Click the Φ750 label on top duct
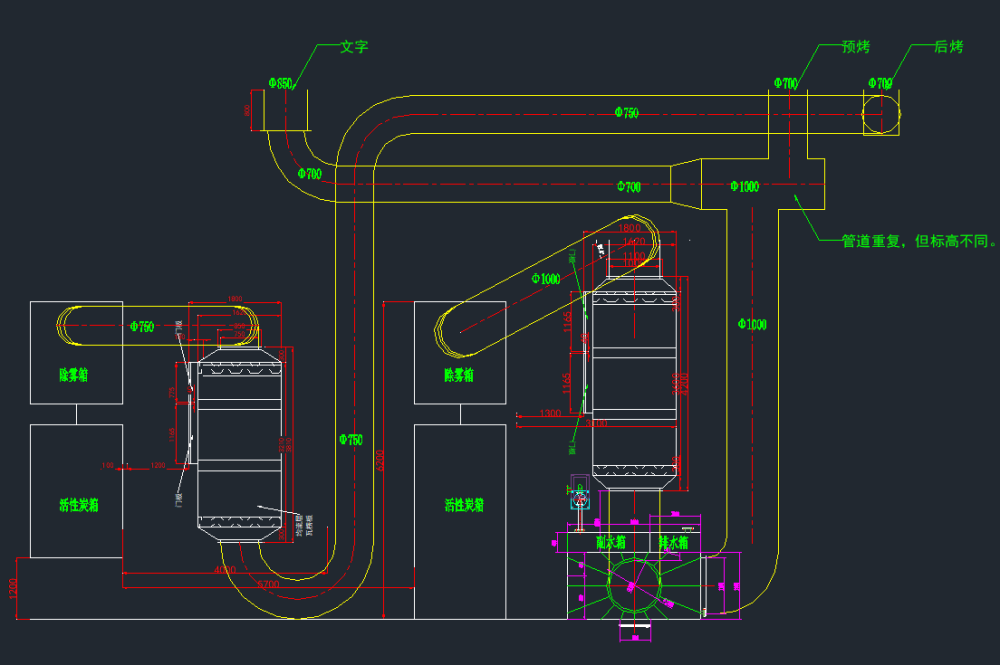This screenshot has width=1000, height=665. [x=626, y=113]
